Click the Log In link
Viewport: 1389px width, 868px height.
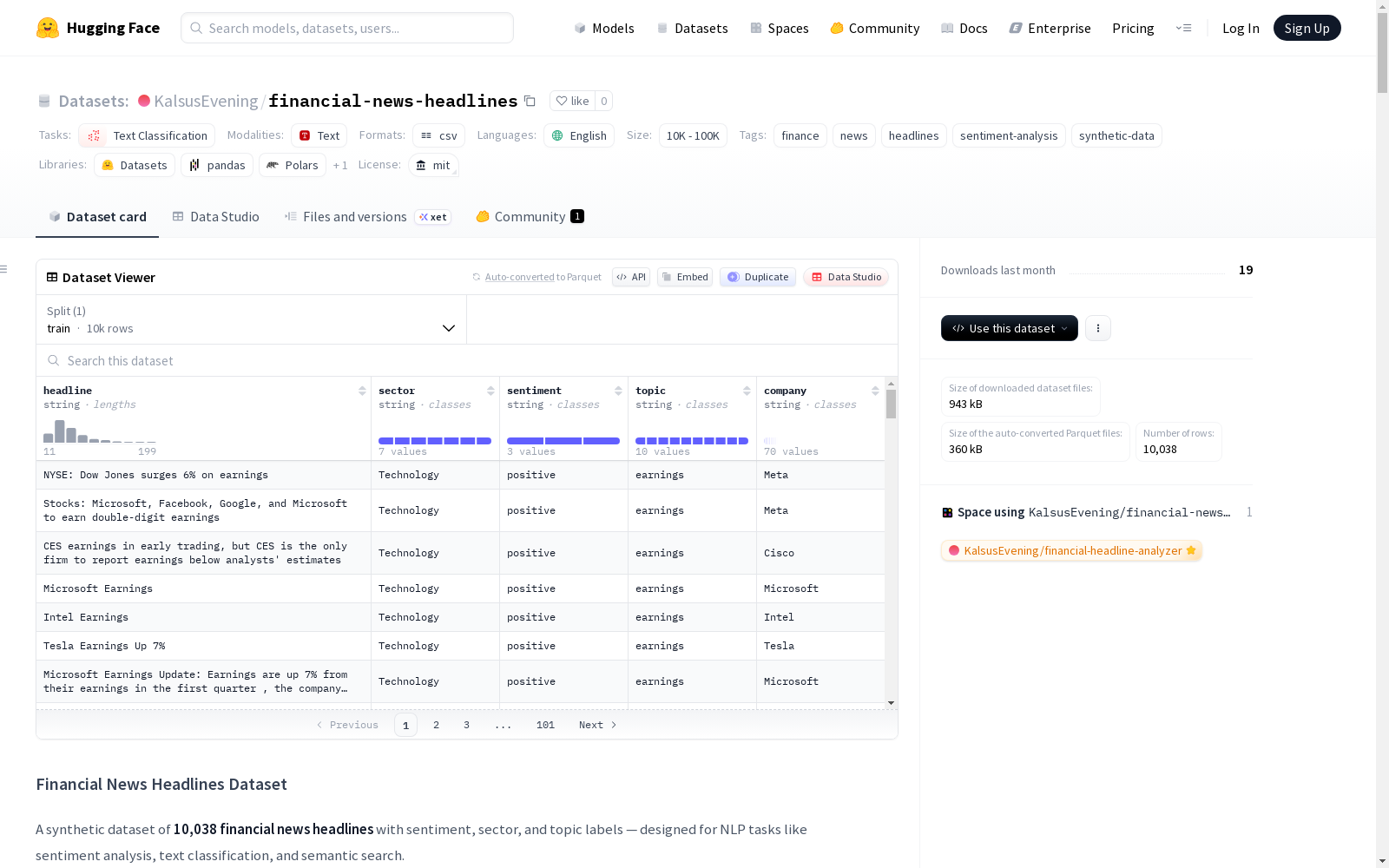point(1241,28)
